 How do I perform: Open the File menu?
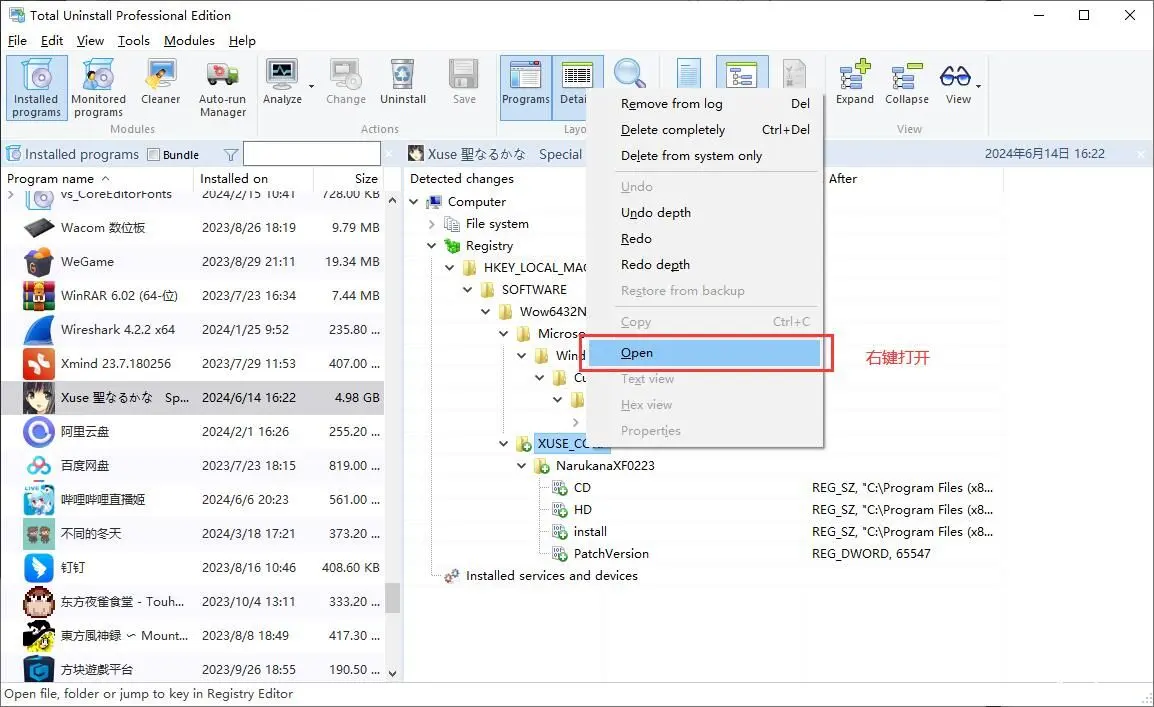point(17,40)
